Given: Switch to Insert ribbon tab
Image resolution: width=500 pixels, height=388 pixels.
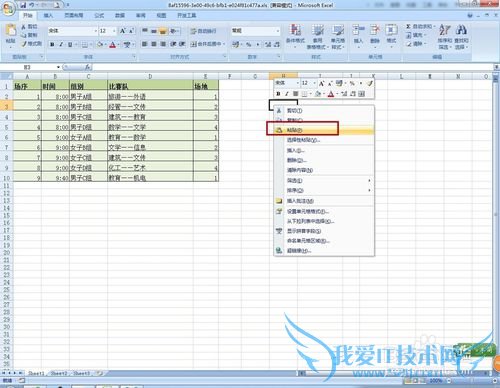Looking at the screenshot, I should coord(48,15).
